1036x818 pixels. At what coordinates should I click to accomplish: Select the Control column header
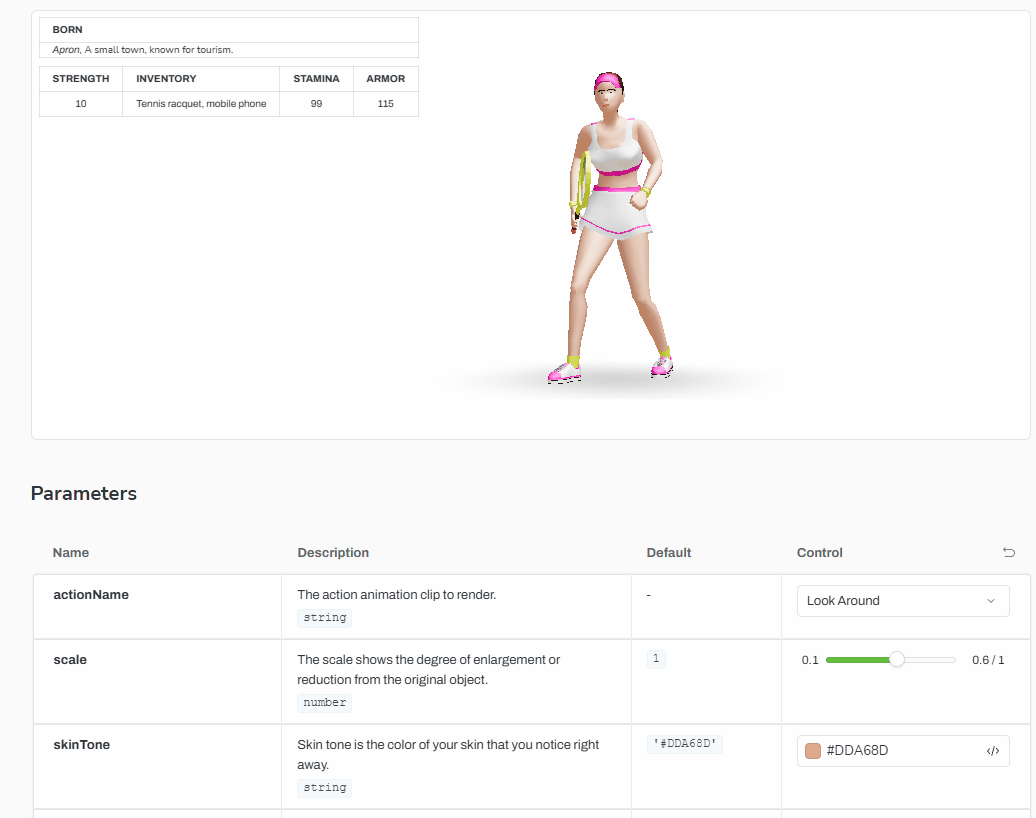point(819,553)
